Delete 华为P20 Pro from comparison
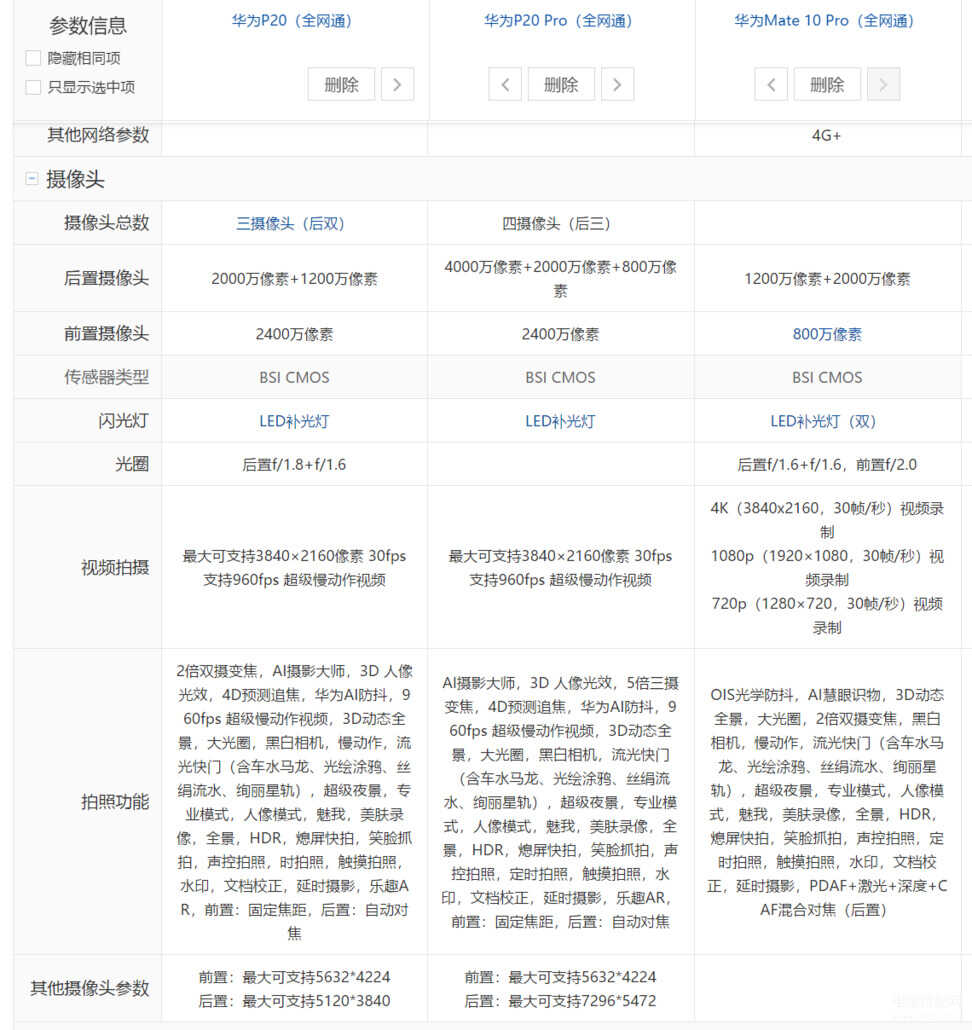 [x=561, y=85]
